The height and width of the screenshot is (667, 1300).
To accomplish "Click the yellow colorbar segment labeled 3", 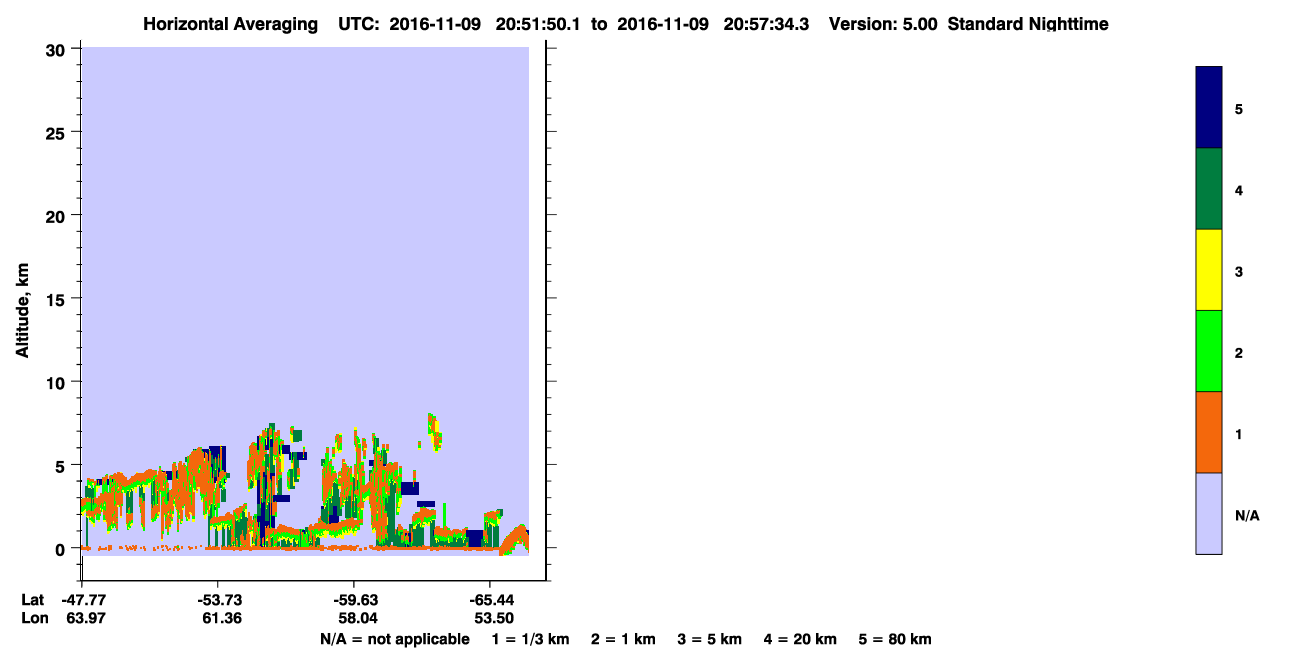I will point(1209,270).
